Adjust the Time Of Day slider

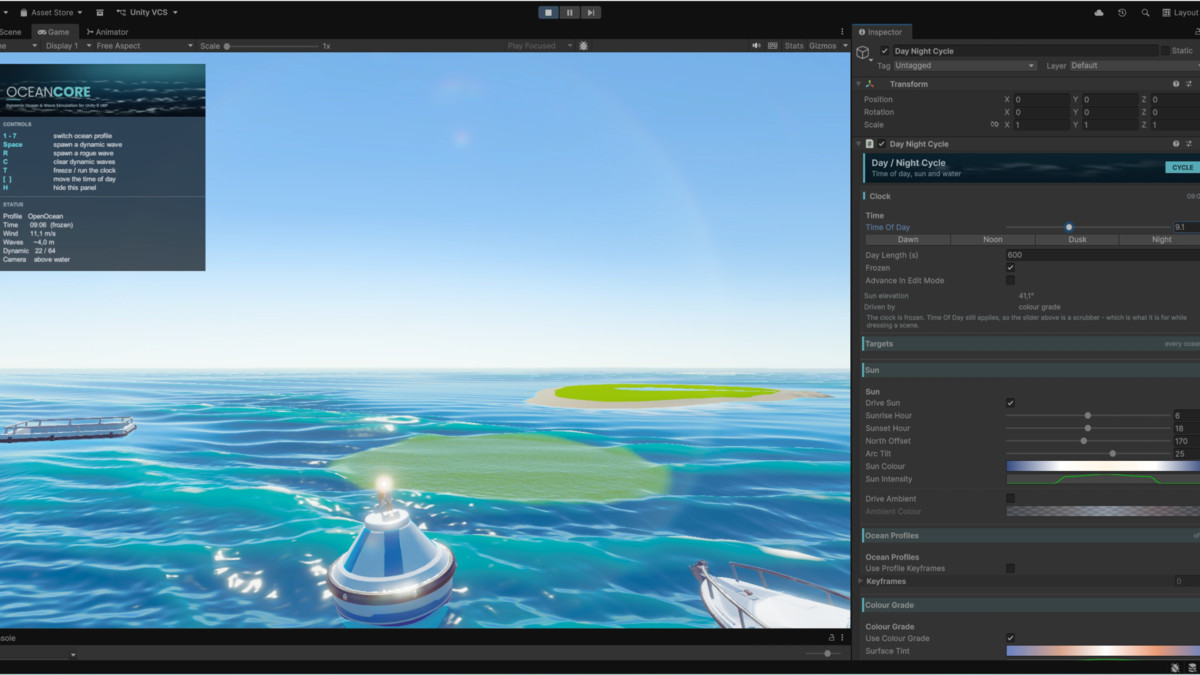1088,228
